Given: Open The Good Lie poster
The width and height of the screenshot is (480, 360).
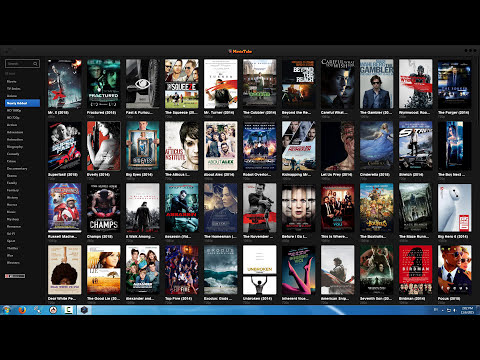Looking at the screenshot, I should tap(104, 270).
